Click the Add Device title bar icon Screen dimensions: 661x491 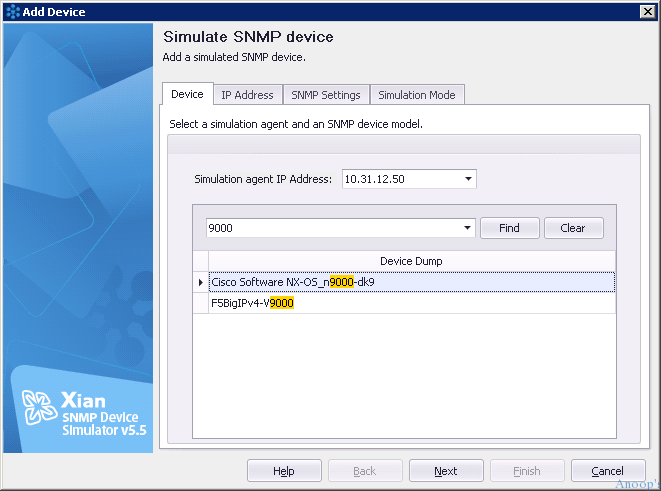click(13, 12)
